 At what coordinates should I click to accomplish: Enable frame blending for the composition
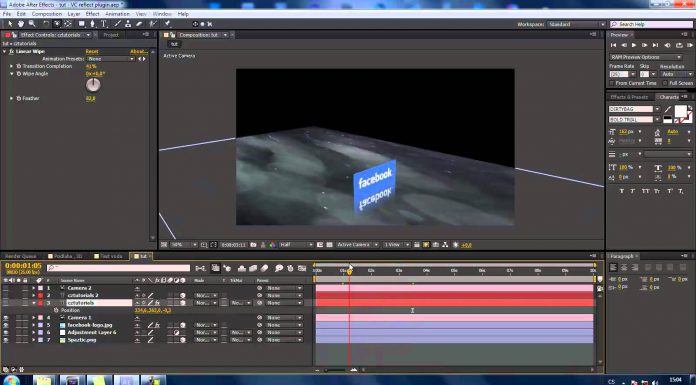pyautogui.click(x=253, y=268)
